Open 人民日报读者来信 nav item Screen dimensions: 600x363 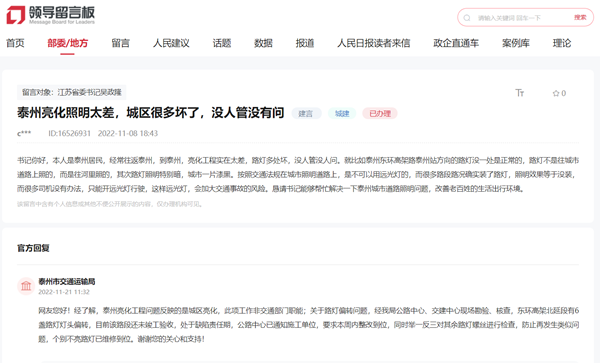point(373,43)
